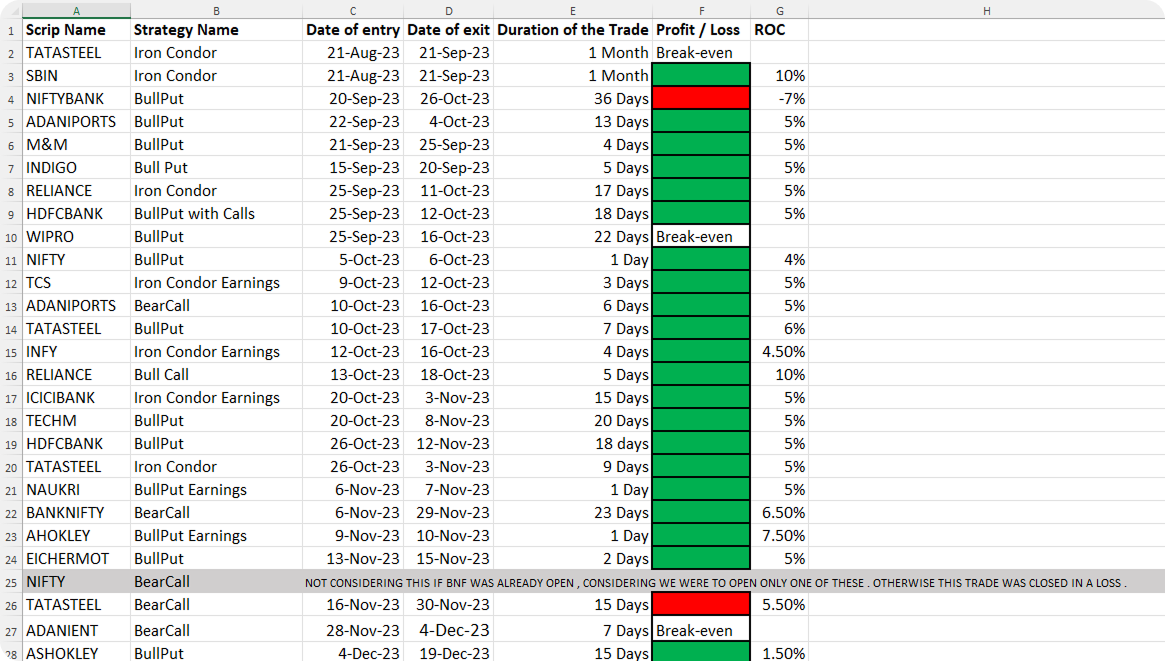Screen dimensions: 1165x661
Task: Select row 25 via its row number
Action: pos(11,581)
